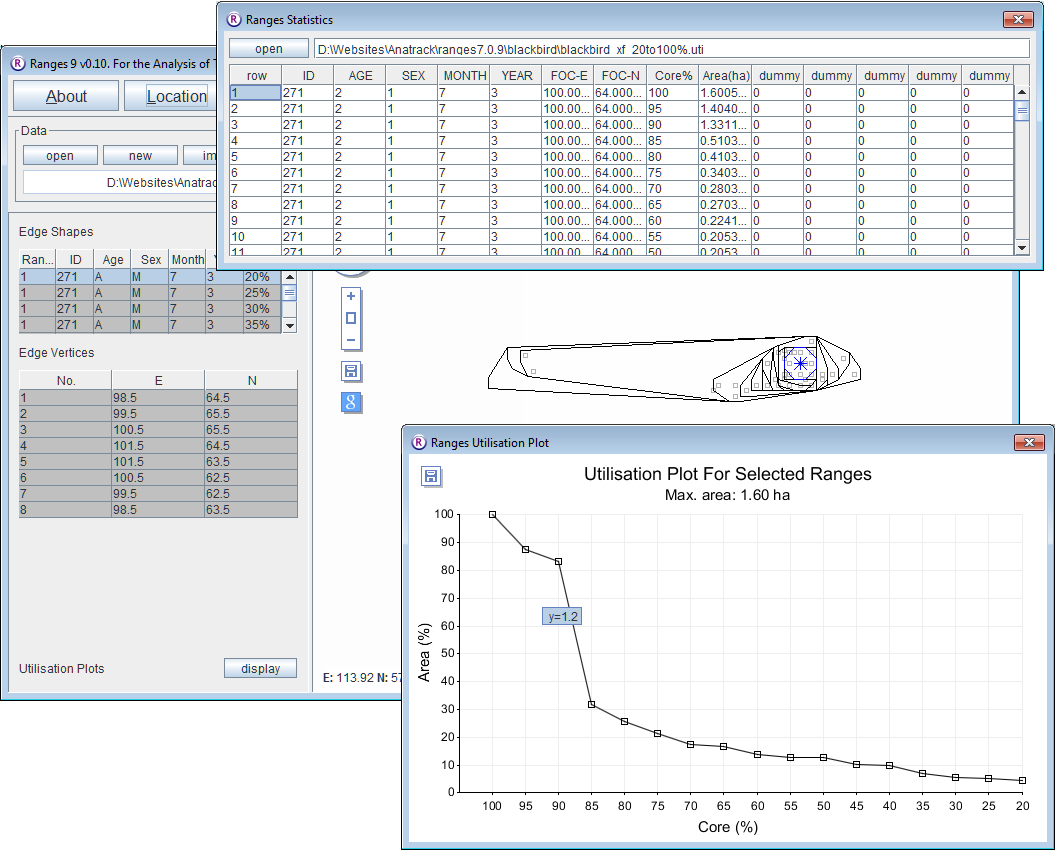Close the Ranges Statistics window
This screenshot has width=1055, height=850.
point(1019,19)
